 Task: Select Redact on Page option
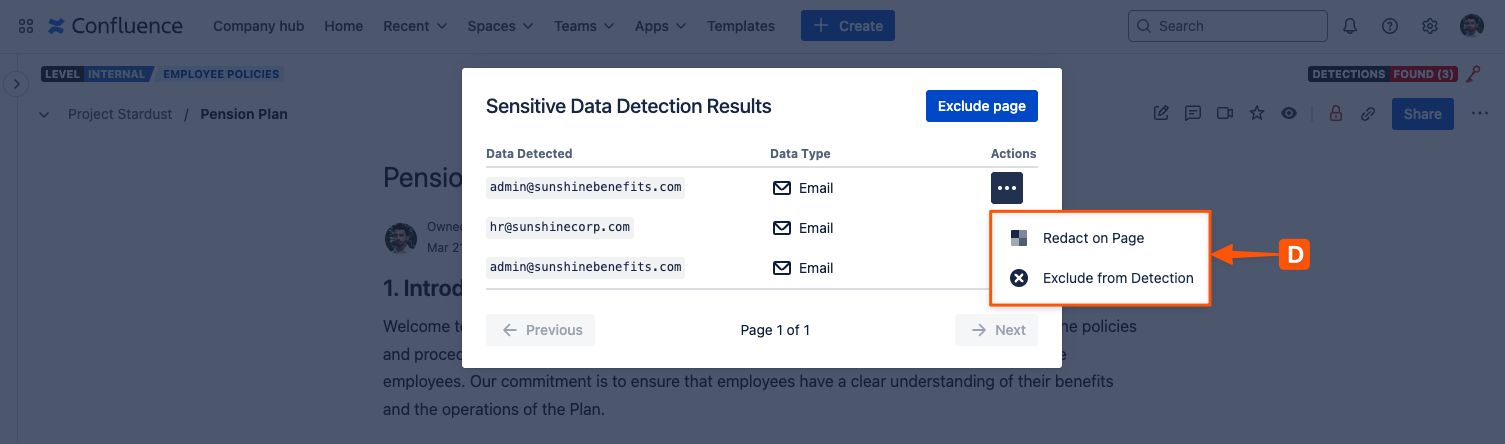1092,238
